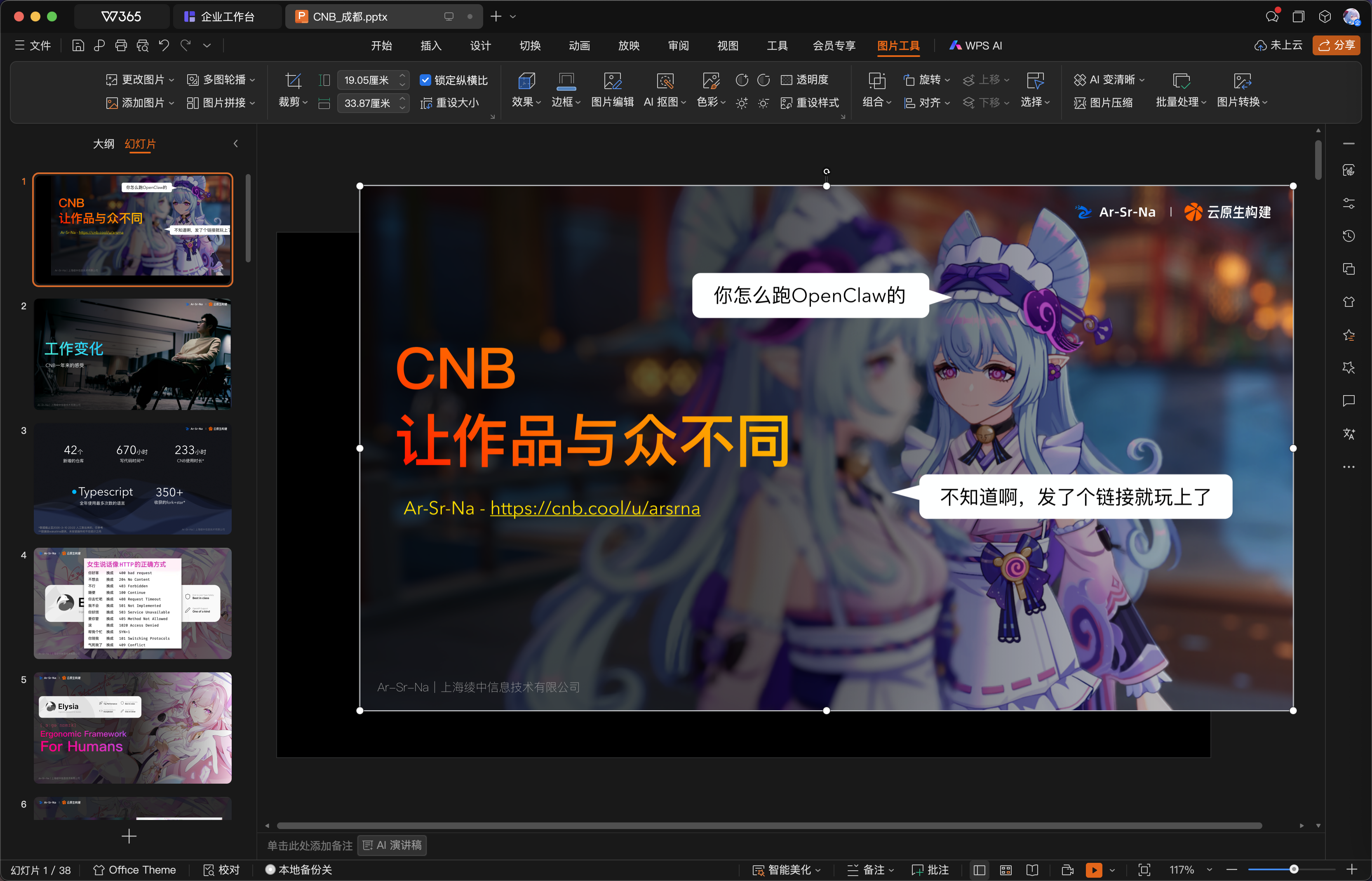This screenshot has height=881, width=1372.
Task: Click the fit slide to window icon
Action: point(1144,869)
